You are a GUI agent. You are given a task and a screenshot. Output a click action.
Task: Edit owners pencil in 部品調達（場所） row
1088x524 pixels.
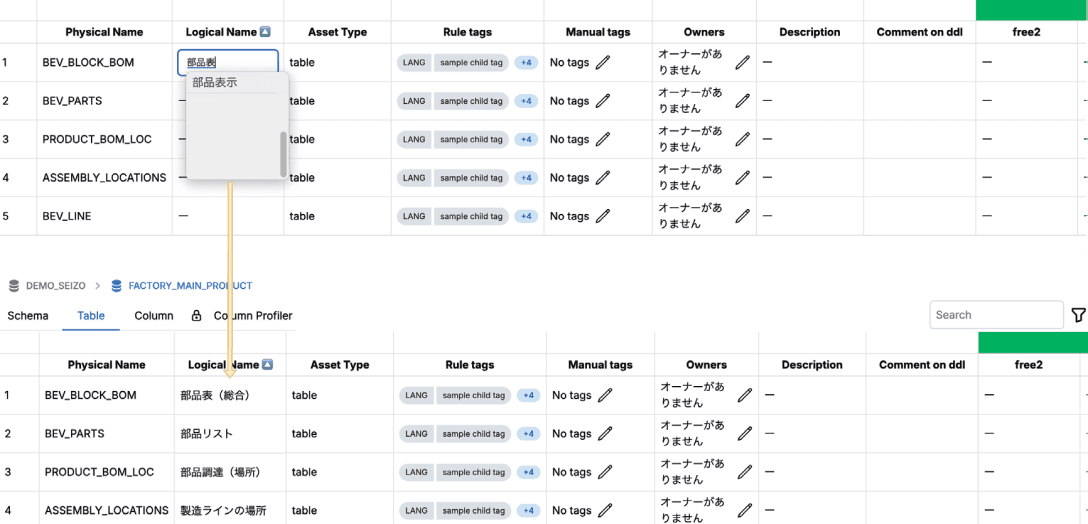point(744,472)
